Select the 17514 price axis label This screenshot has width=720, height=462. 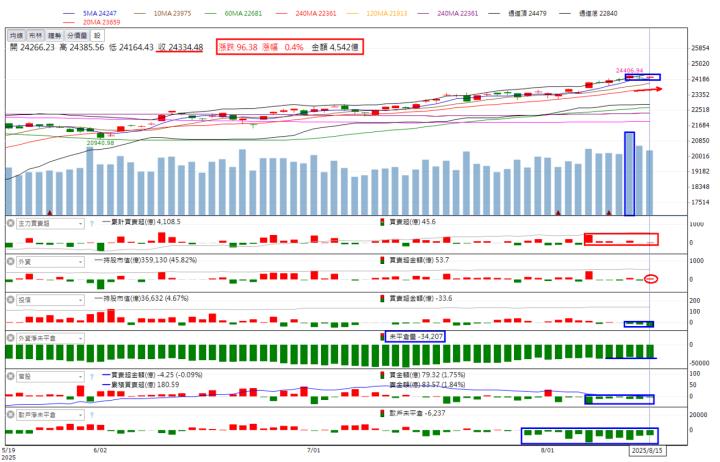(700, 202)
